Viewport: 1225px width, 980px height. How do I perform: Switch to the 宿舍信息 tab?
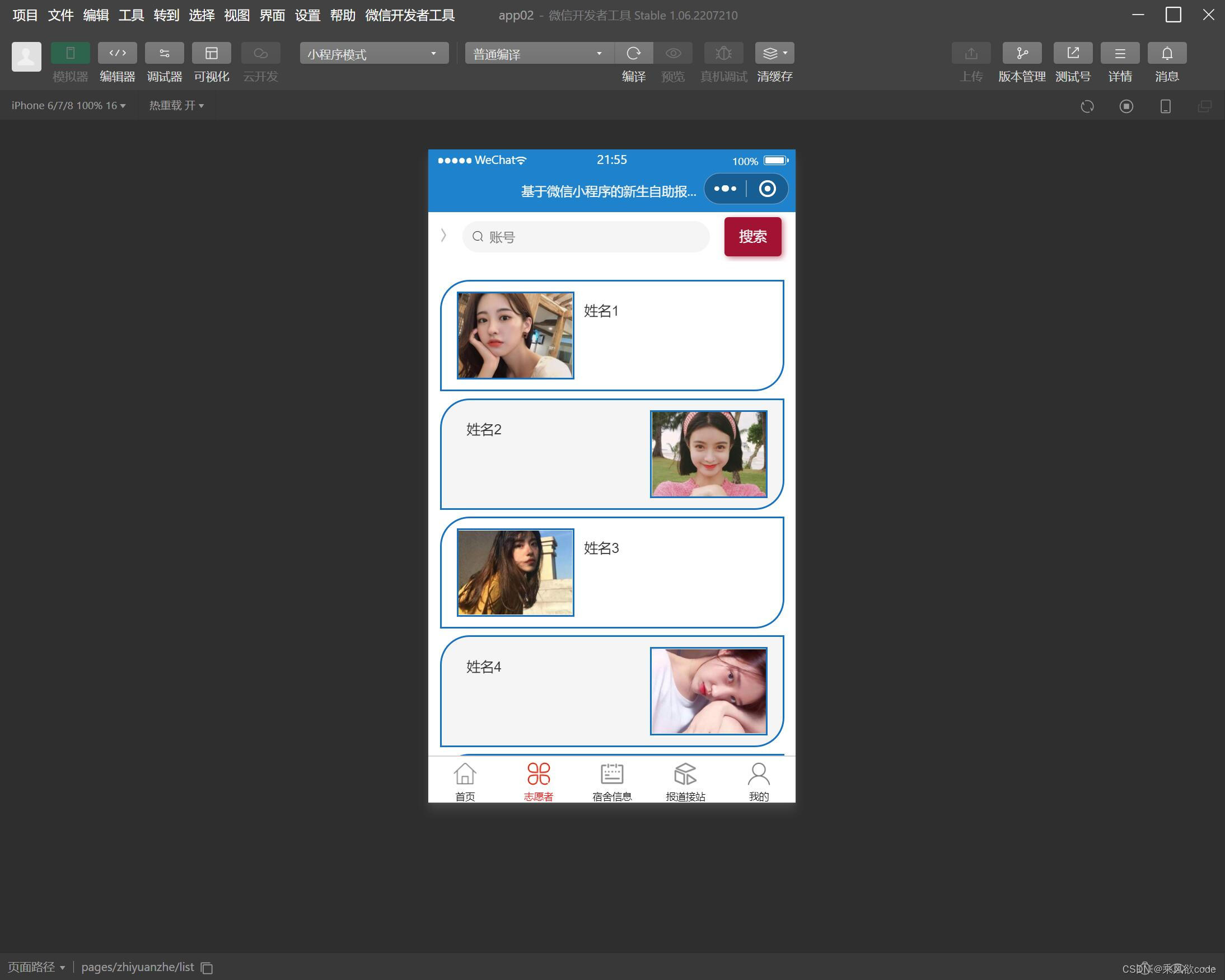[611, 782]
